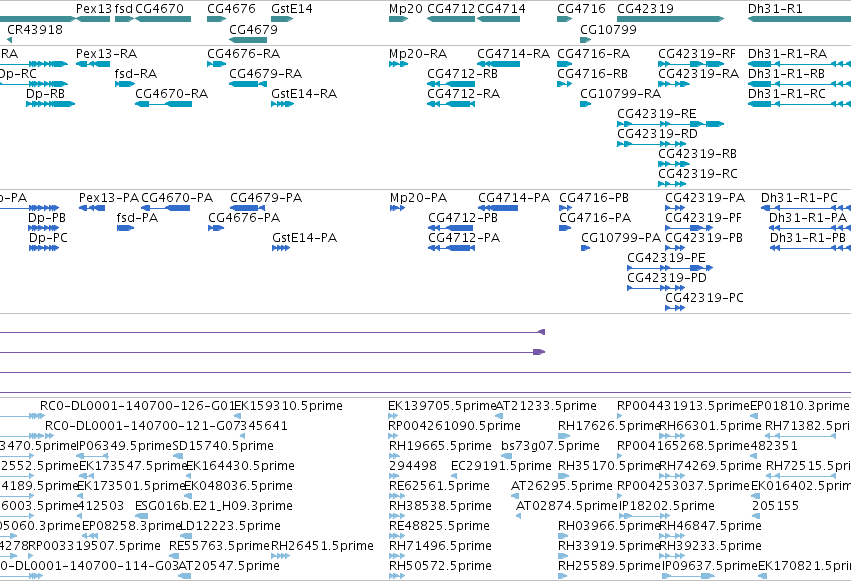
Task: Select the Mp20-PA protein label
Action: (418, 198)
